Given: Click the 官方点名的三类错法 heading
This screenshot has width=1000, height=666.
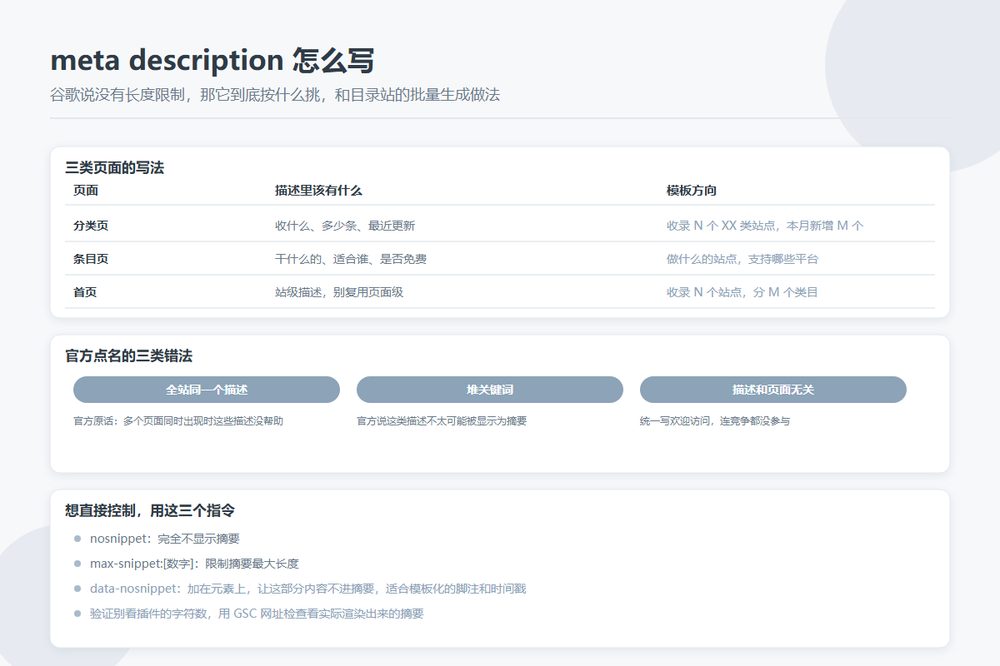Looking at the screenshot, I should (x=129, y=356).
